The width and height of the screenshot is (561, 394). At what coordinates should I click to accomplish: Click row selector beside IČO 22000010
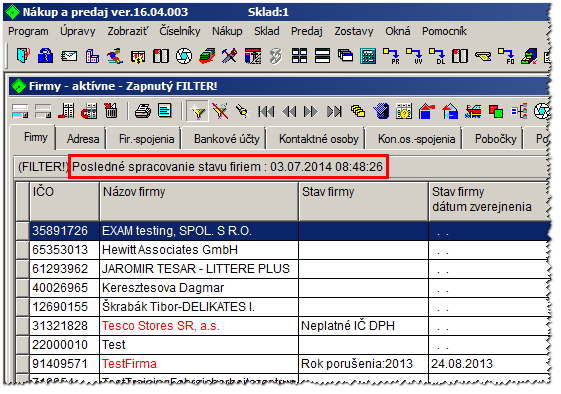point(23,345)
